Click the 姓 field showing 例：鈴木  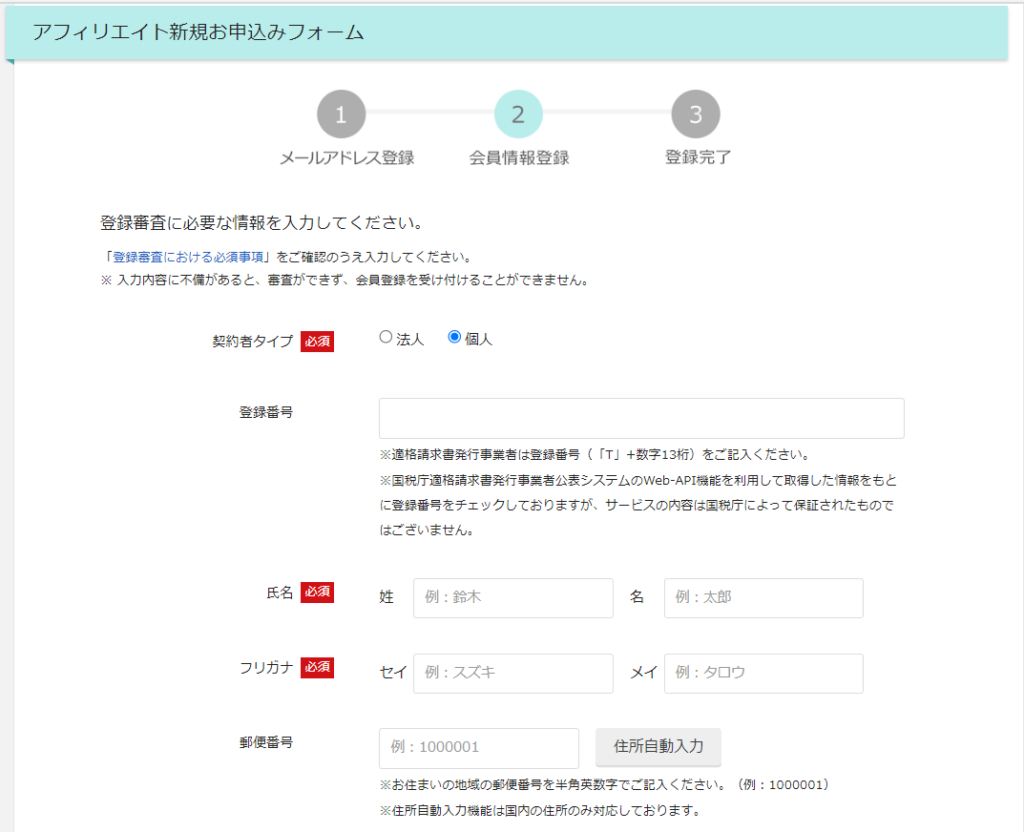tap(513, 598)
